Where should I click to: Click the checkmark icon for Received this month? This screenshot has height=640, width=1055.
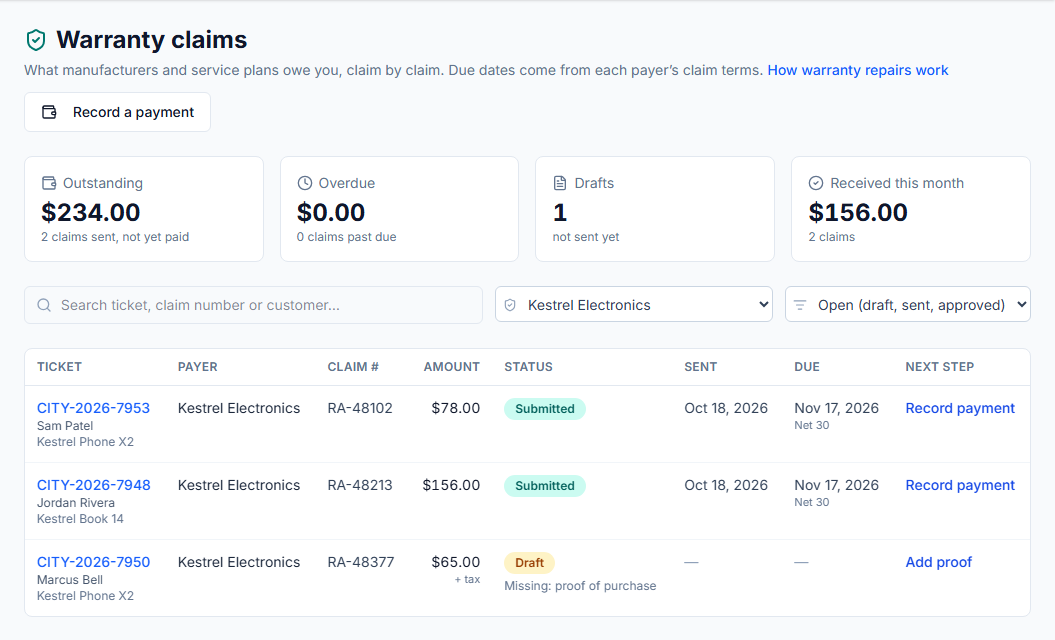pos(815,183)
